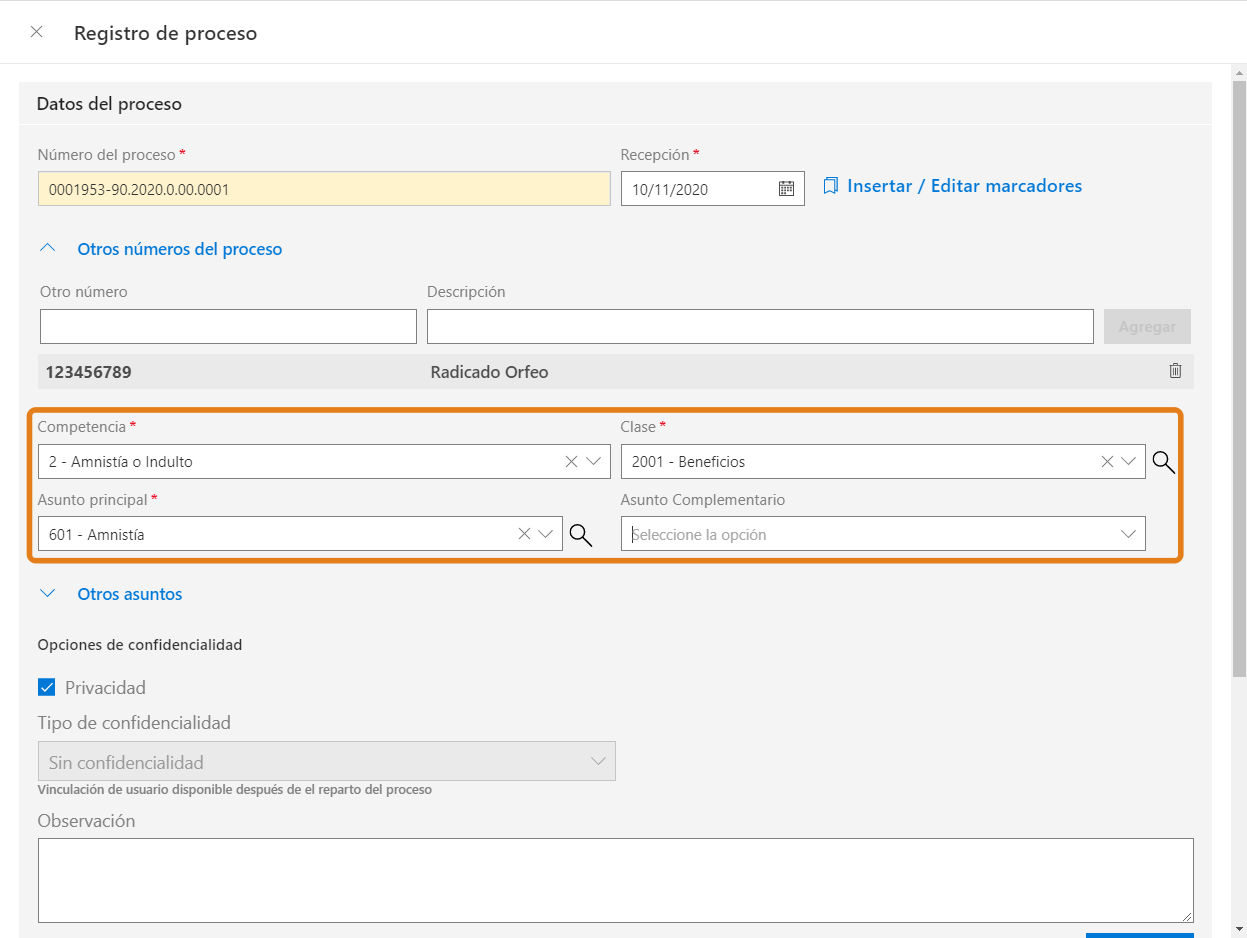Focus the Número del proceso field
Viewport: 1247px width, 938px height.
pos(324,189)
